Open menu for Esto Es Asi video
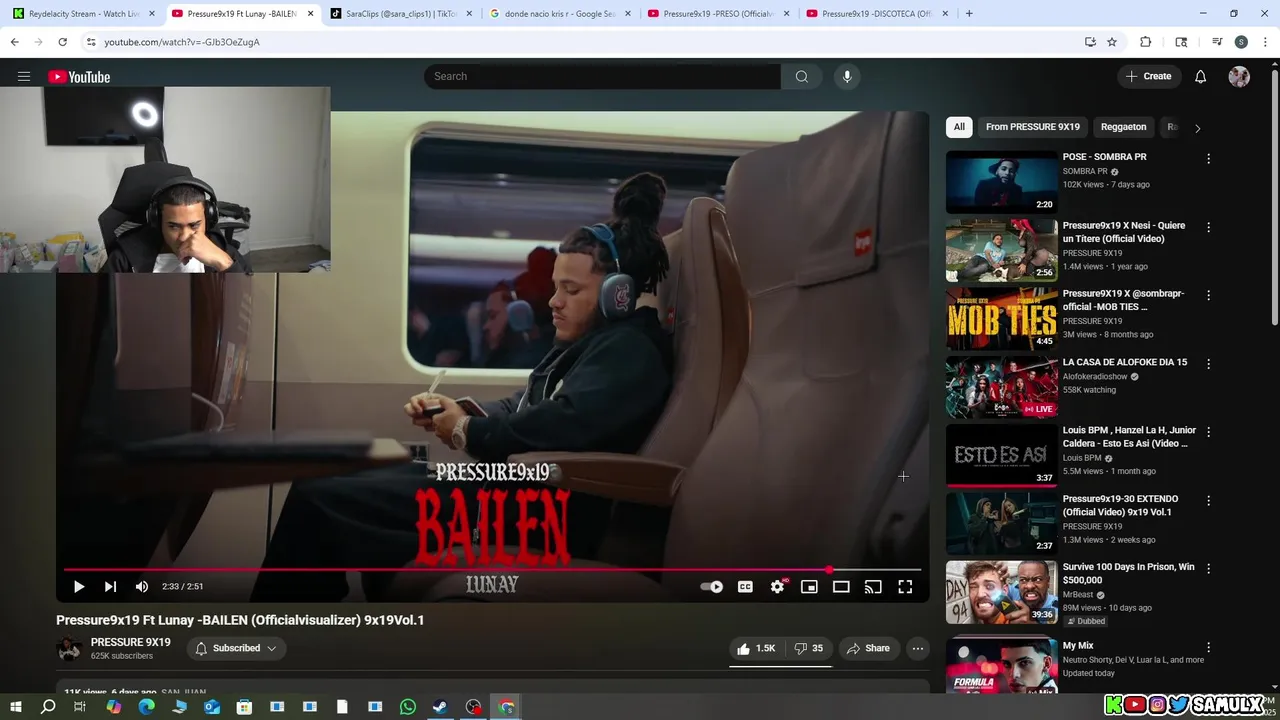The height and width of the screenshot is (720, 1280). (x=1208, y=432)
